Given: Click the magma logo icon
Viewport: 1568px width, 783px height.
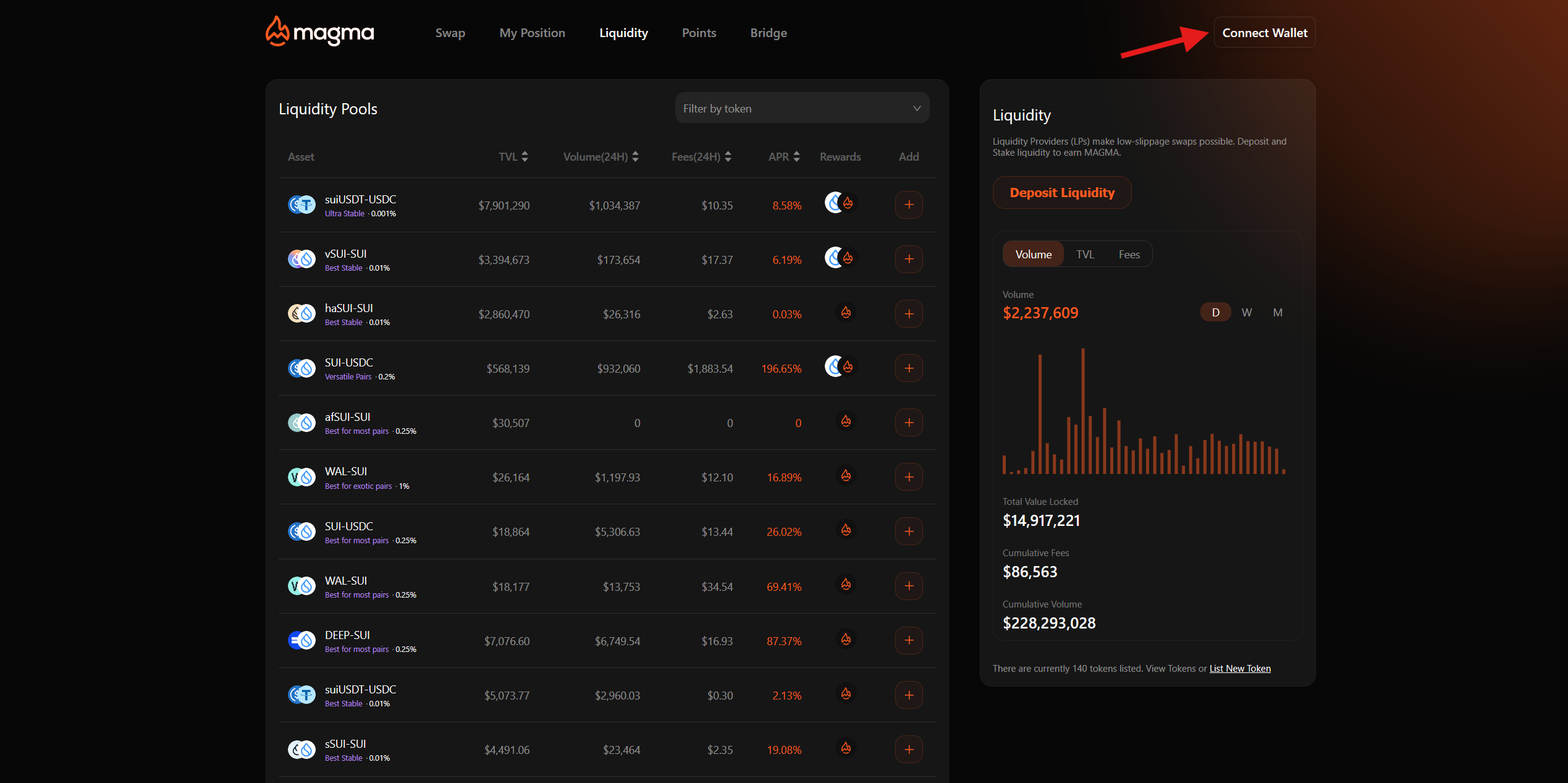Looking at the screenshot, I should point(277,32).
